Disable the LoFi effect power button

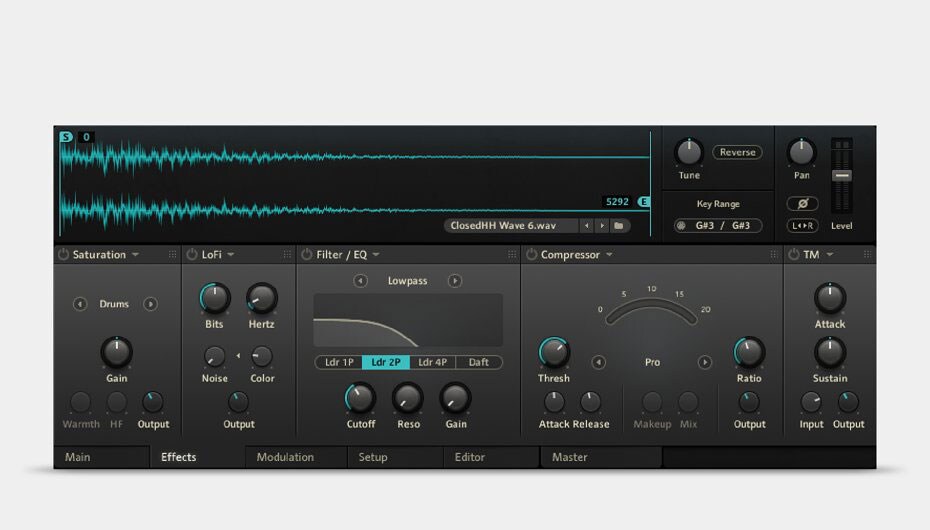(x=192, y=255)
